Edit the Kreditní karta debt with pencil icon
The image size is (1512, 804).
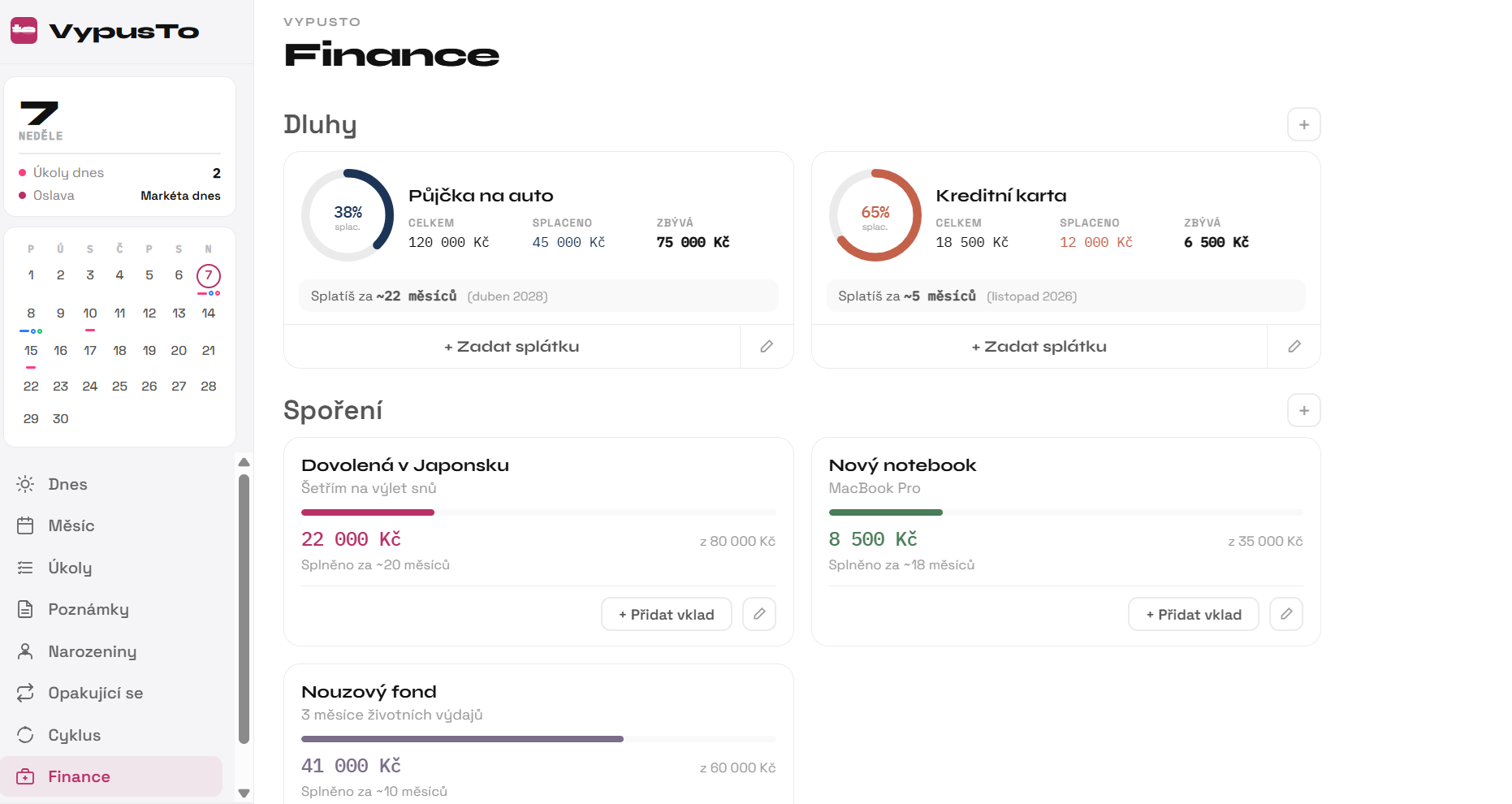(1294, 347)
